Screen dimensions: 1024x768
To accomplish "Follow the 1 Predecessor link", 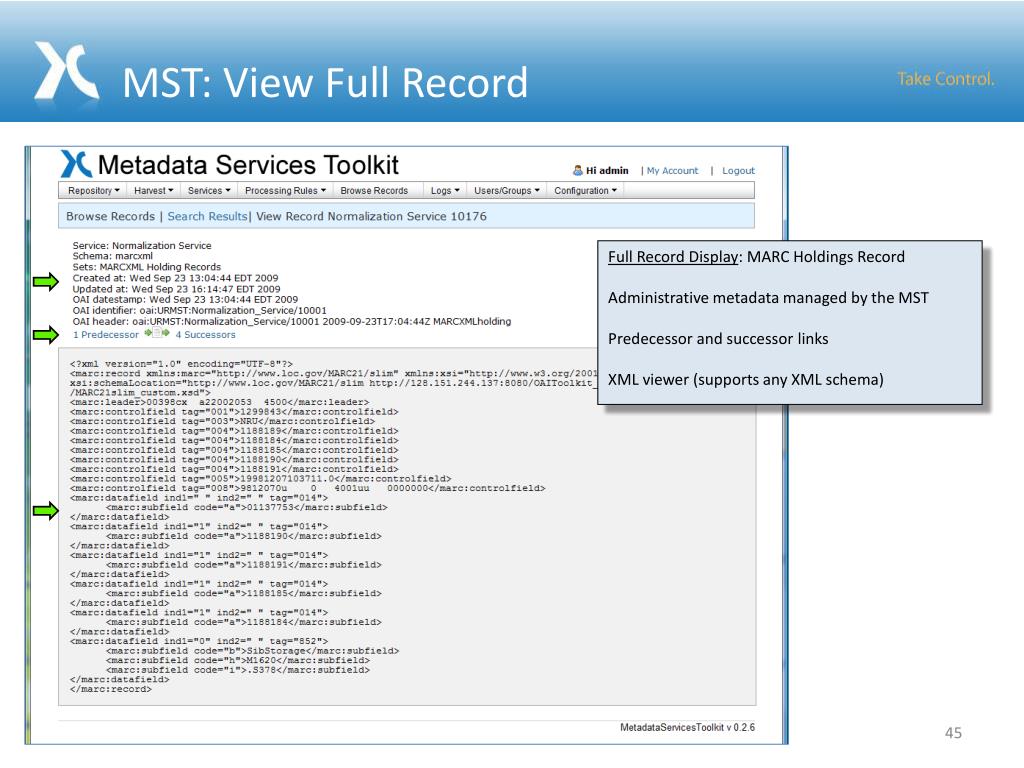I will [106, 334].
